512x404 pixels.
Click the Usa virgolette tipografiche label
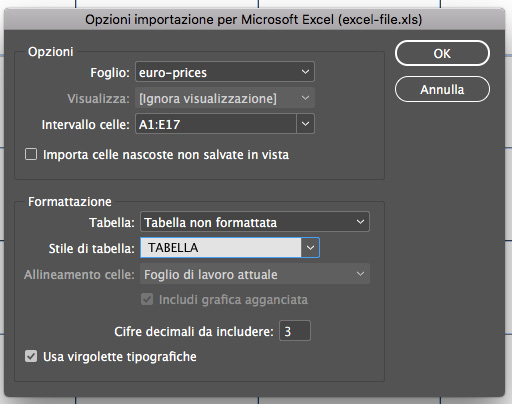click(x=120, y=357)
